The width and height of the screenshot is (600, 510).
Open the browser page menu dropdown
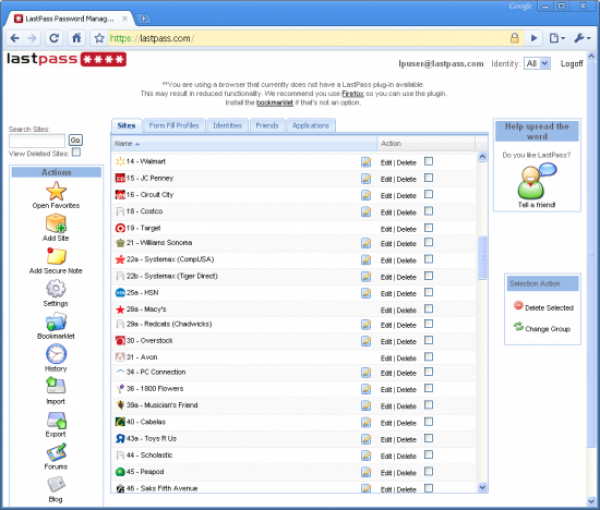tap(557, 38)
